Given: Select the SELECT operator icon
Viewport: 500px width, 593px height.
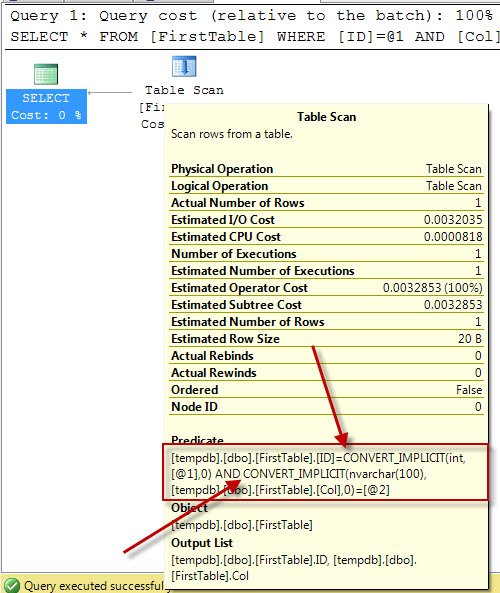Looking at the screenshot, I should pyautogui.click(x=46, y=74).
